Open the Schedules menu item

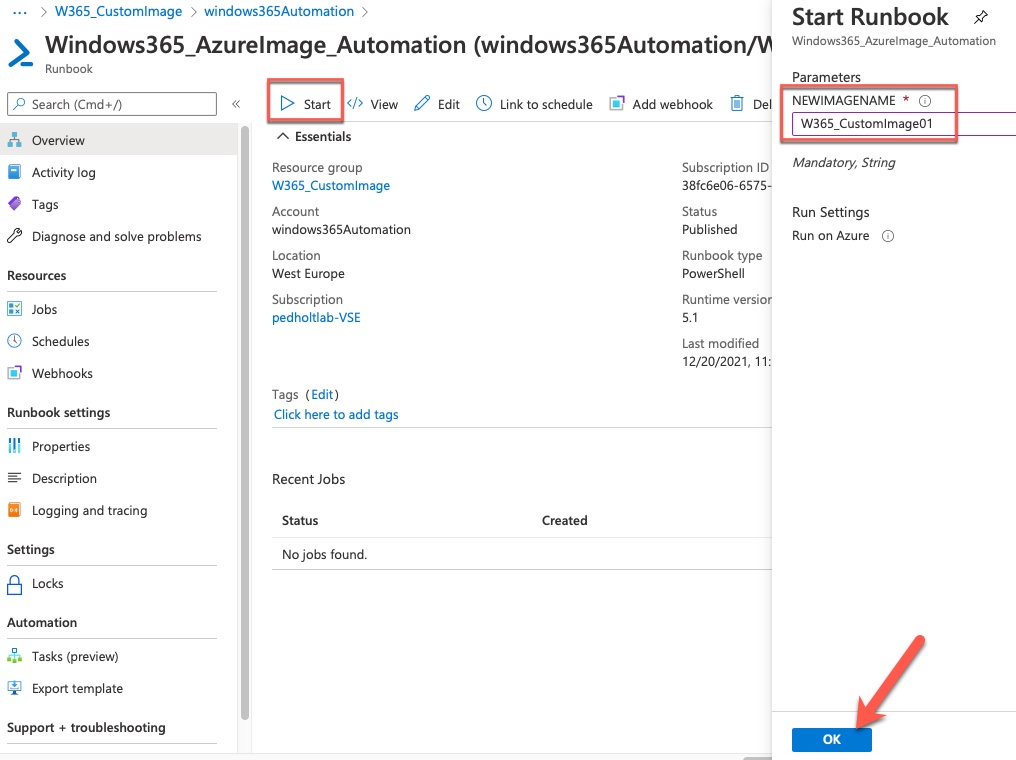click(x=119, y=341)
